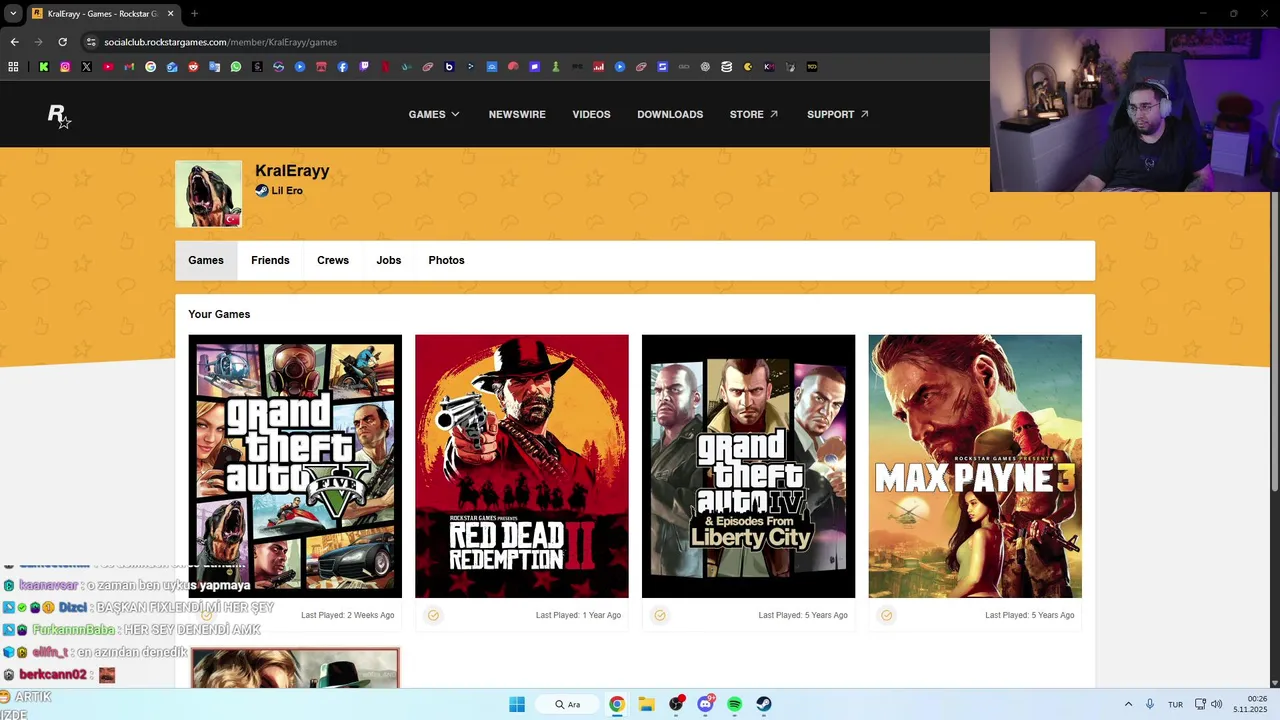Switch to the Jobs tab

point(389,260)
